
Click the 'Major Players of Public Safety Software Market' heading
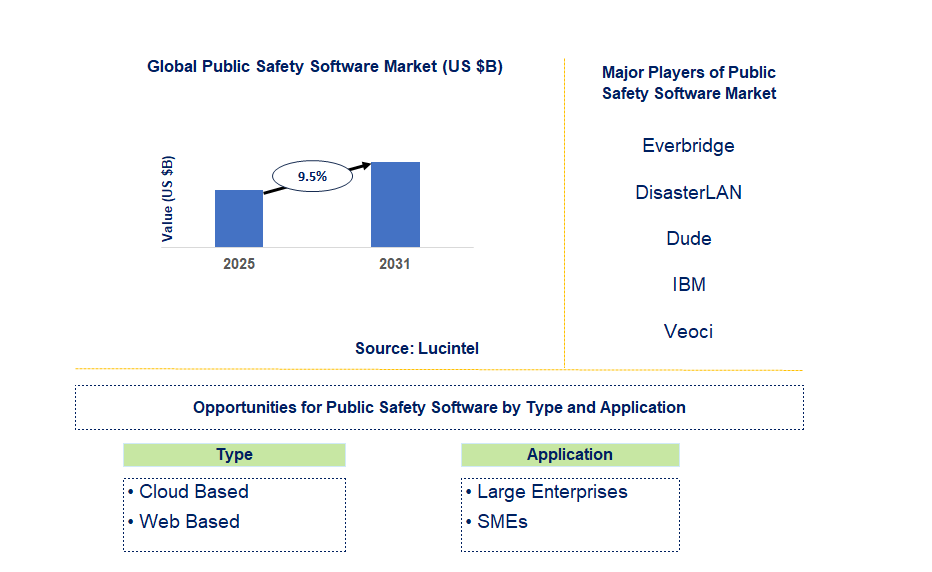[689, 83]
